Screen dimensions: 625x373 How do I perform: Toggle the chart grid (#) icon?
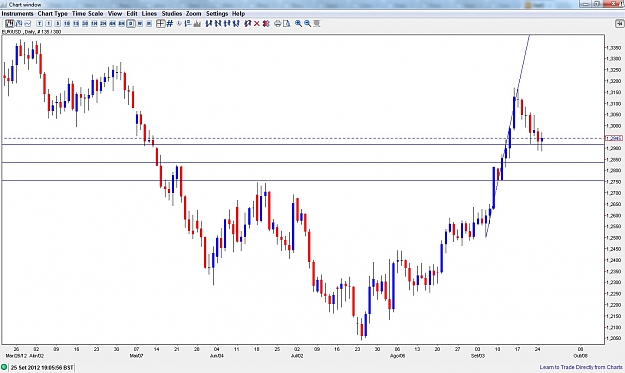[169, 24]
